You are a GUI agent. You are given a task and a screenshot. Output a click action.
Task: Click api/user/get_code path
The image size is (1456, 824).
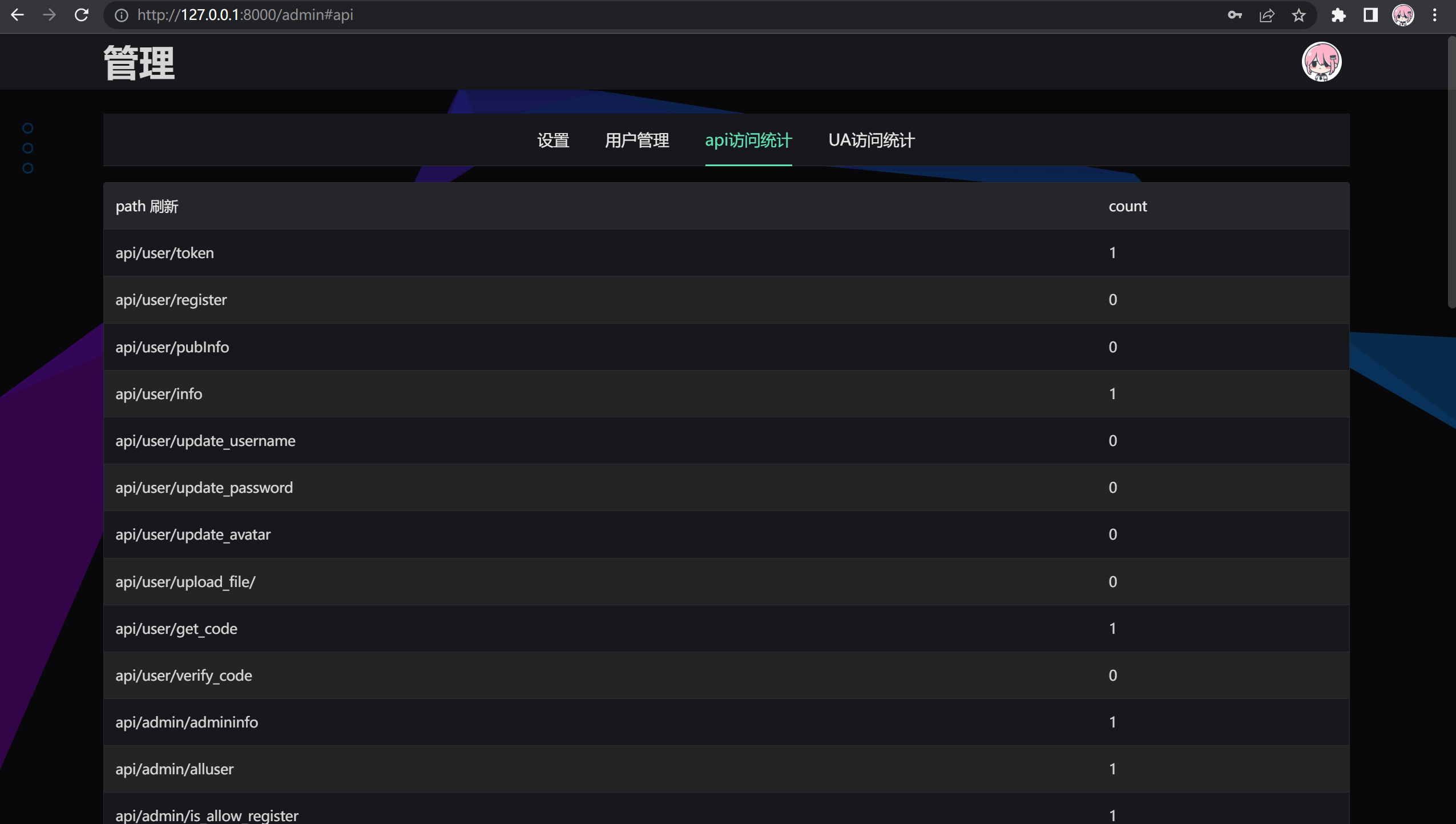coord(176,629)
